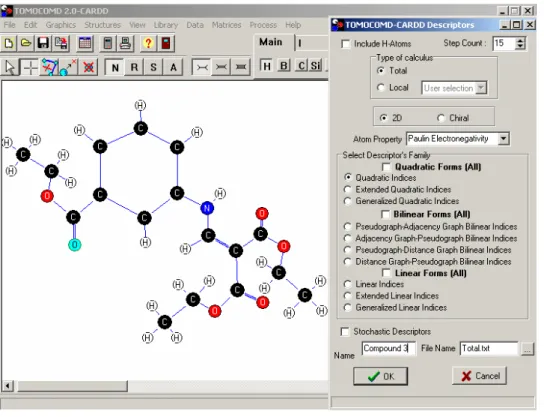Screen dimensions: 544x417
Task: Choose hydrogen H atom button
Action: point(266,66)
